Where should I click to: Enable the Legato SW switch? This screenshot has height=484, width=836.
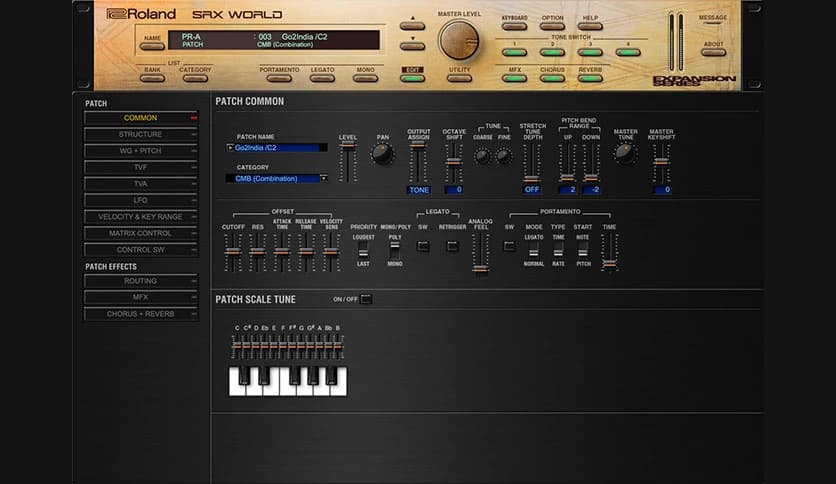(423, 246)
